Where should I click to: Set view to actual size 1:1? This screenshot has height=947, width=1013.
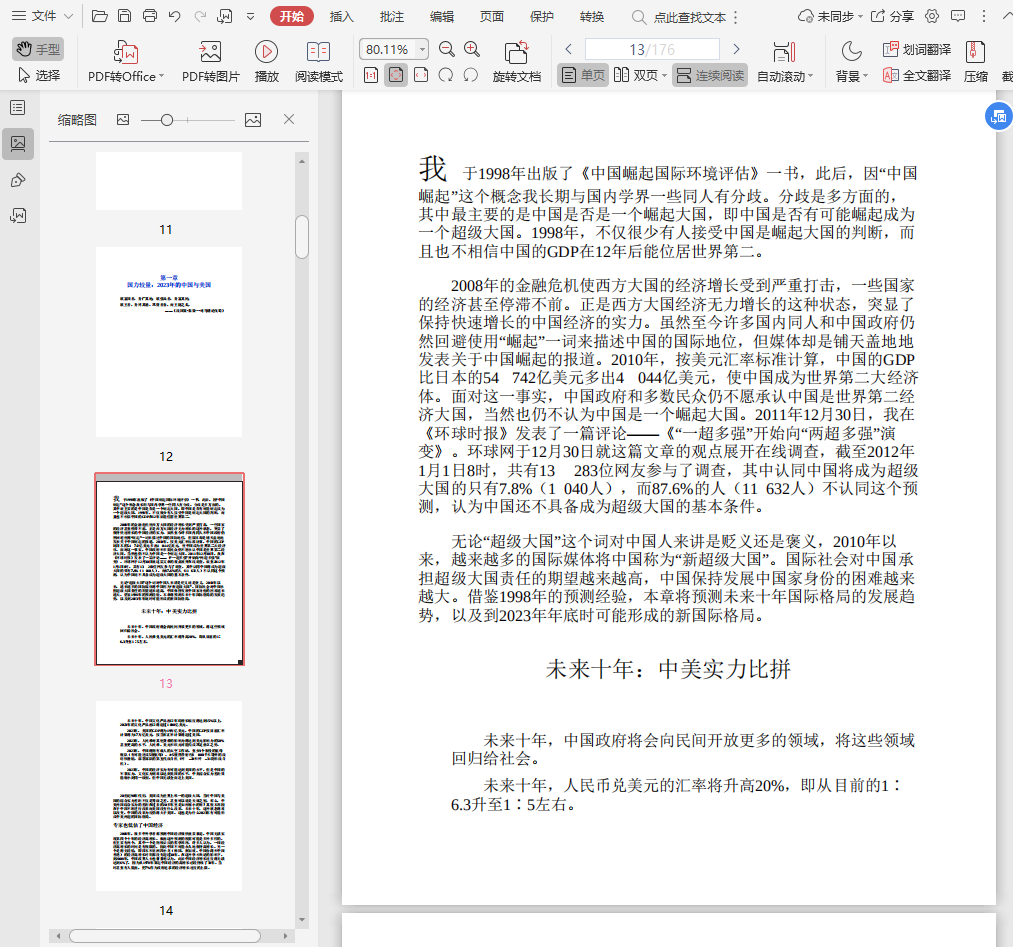click(x=371, y=76)
